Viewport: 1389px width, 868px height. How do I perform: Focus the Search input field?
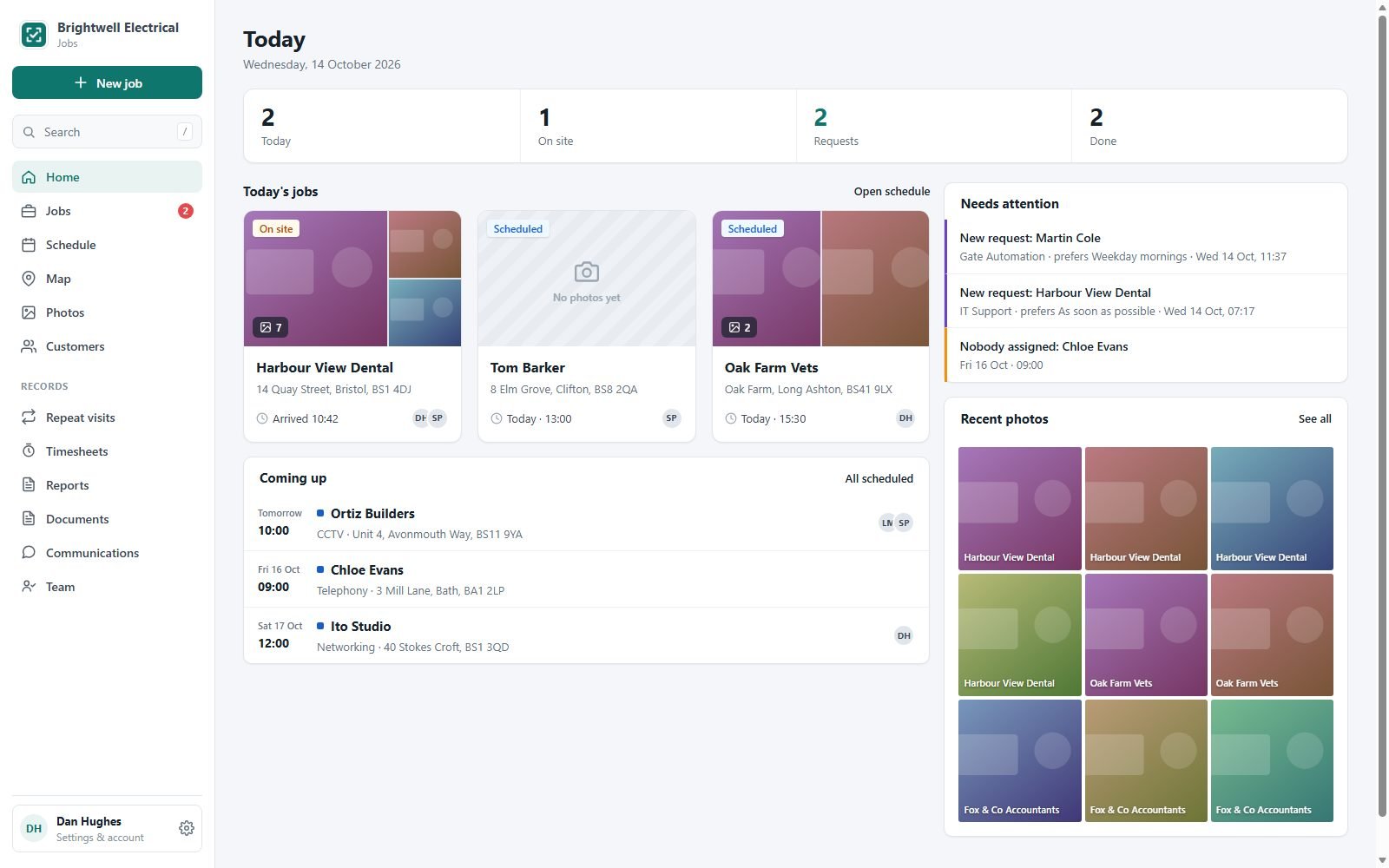pyautogui.click(x=107, y=132)
